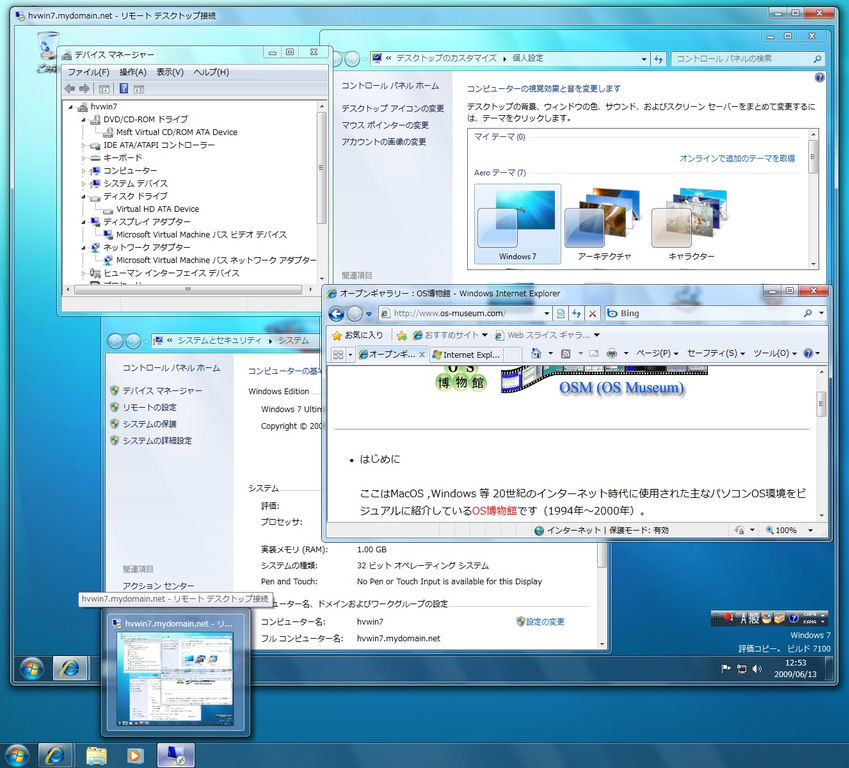Collapse the ディスク ドライブ node
849x768 pixels.
[x=84, y=197]
